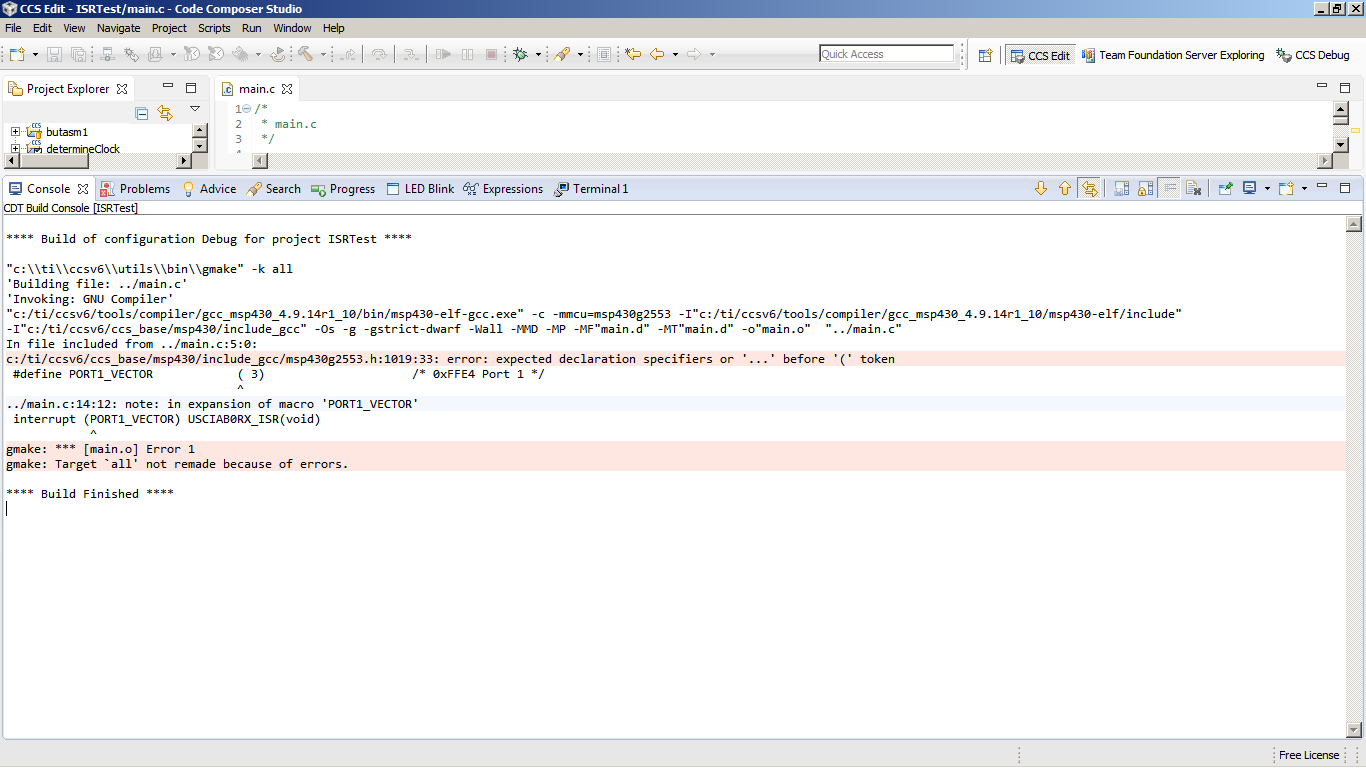
Task: Open the New icon's dropdown arrow
Action: coord(35,54)
